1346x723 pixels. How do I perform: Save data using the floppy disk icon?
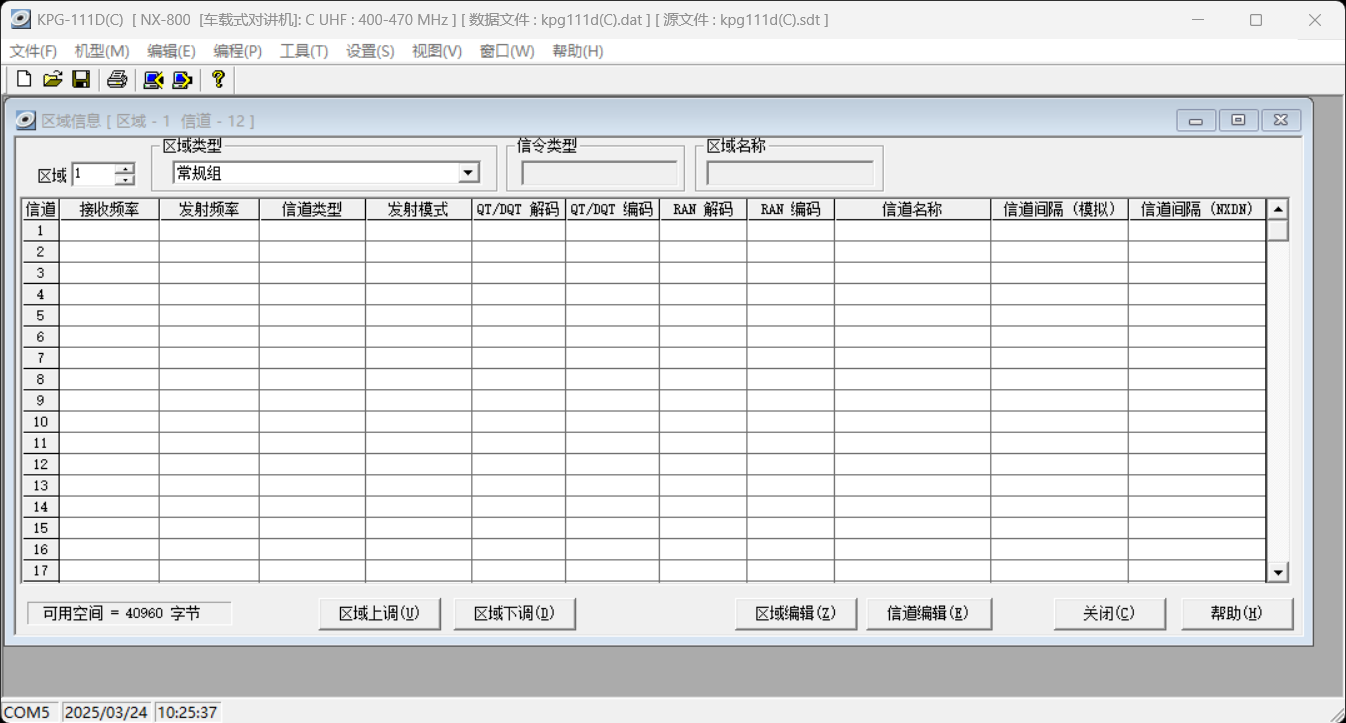point(82,80)
